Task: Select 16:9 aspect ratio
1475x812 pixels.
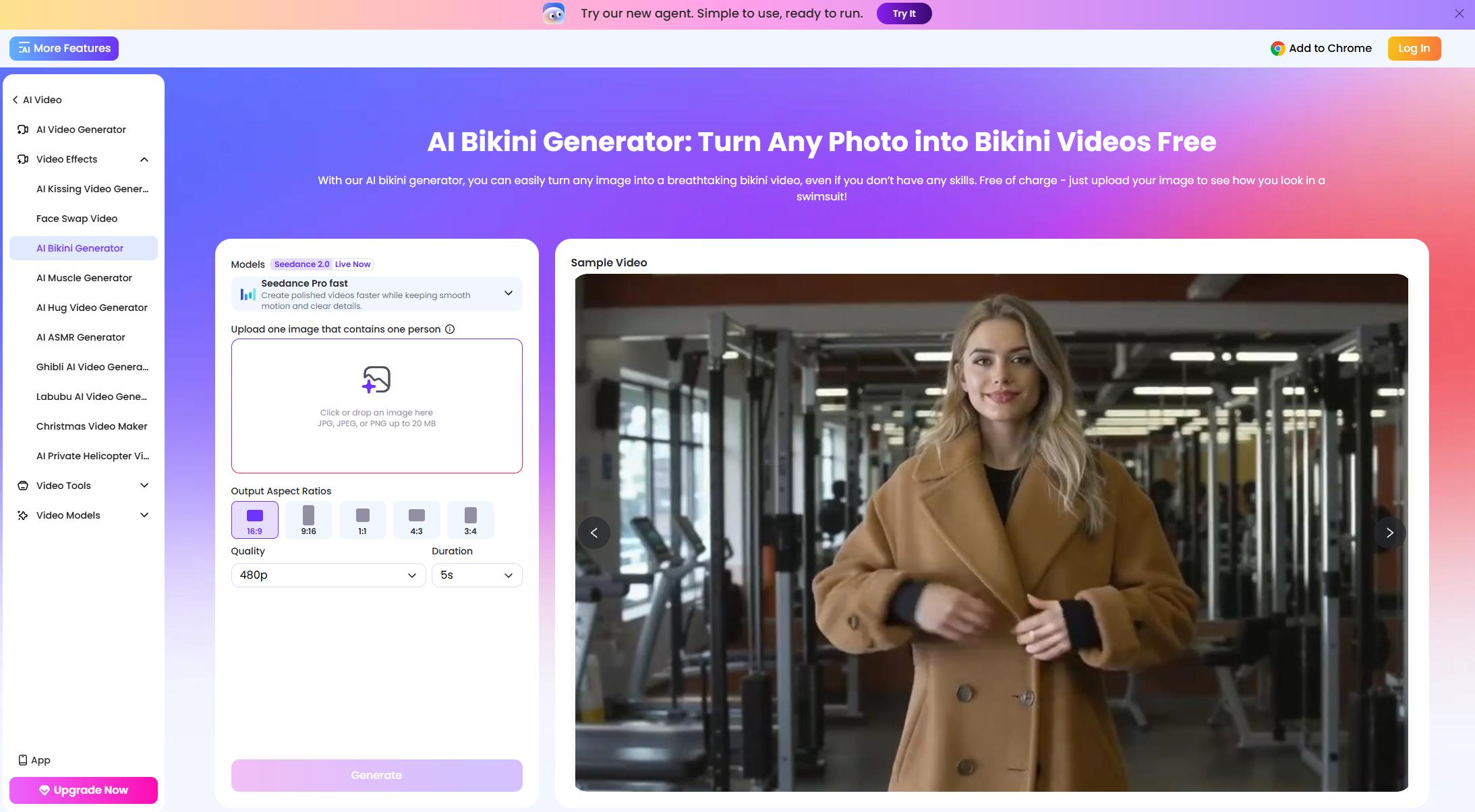Action: tap(254, 520)
